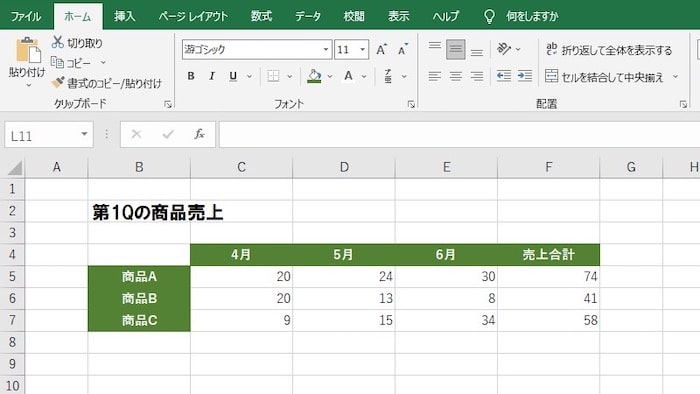Switch to the 表示 tab
This screenshot has width=700, height=394.
point(398,17)
